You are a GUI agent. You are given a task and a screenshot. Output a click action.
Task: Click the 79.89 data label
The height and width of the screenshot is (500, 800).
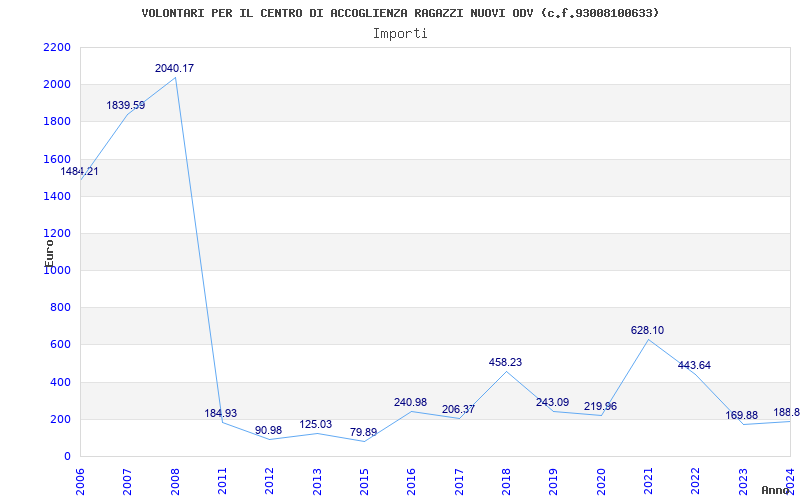pyautogui.click(x=363, y=433)
